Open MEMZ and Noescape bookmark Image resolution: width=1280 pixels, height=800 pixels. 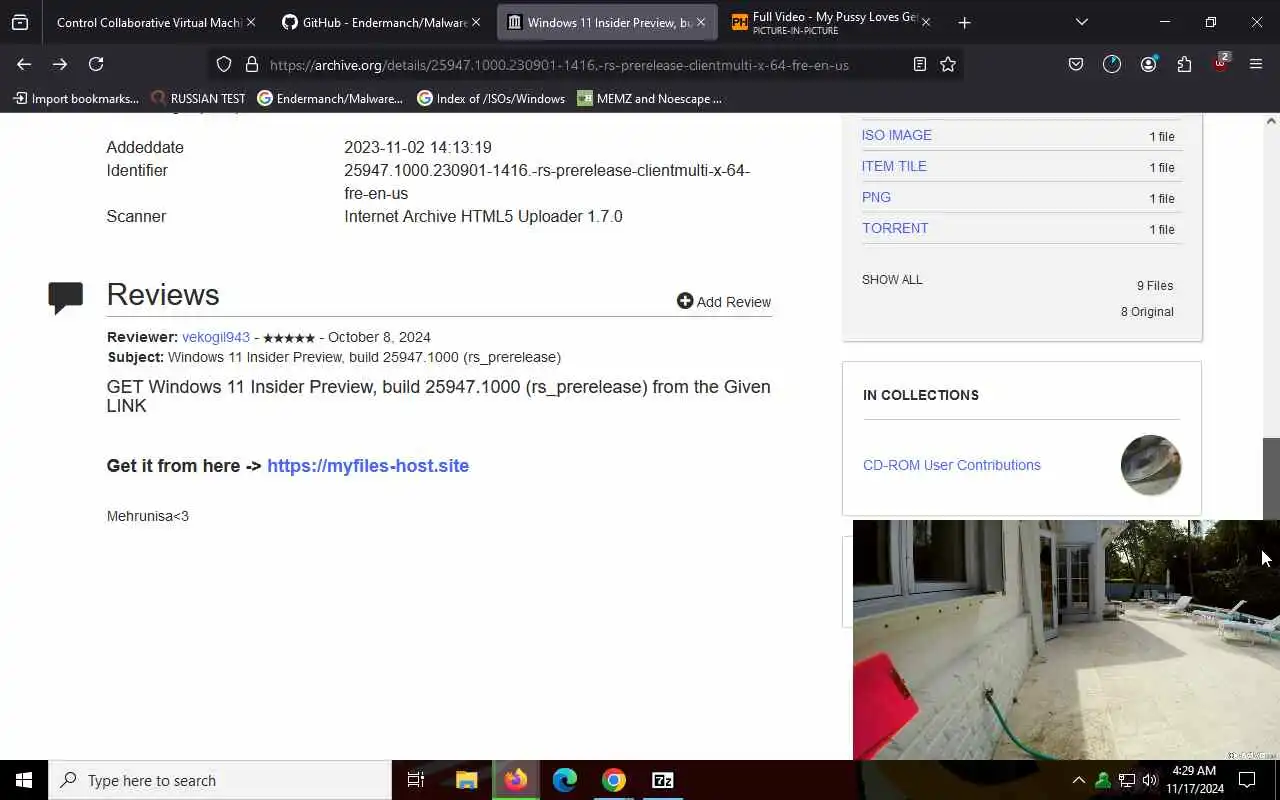point(650,98)
